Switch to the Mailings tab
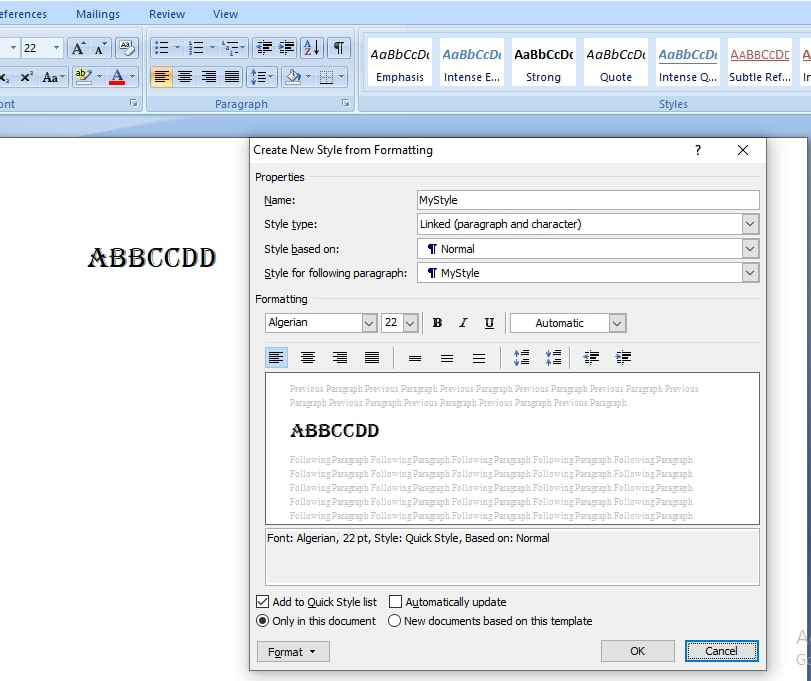 98,14
